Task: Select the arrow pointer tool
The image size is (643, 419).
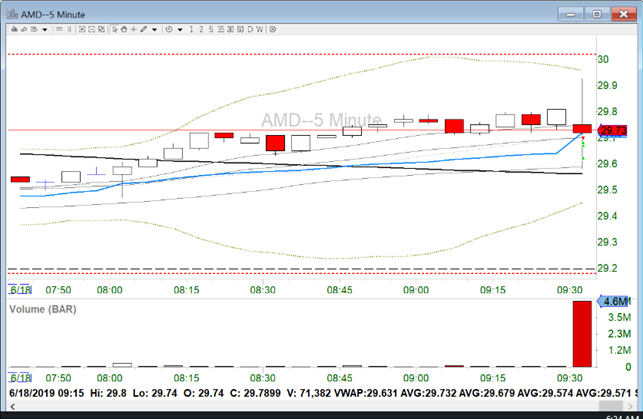Action: [114, 29]
